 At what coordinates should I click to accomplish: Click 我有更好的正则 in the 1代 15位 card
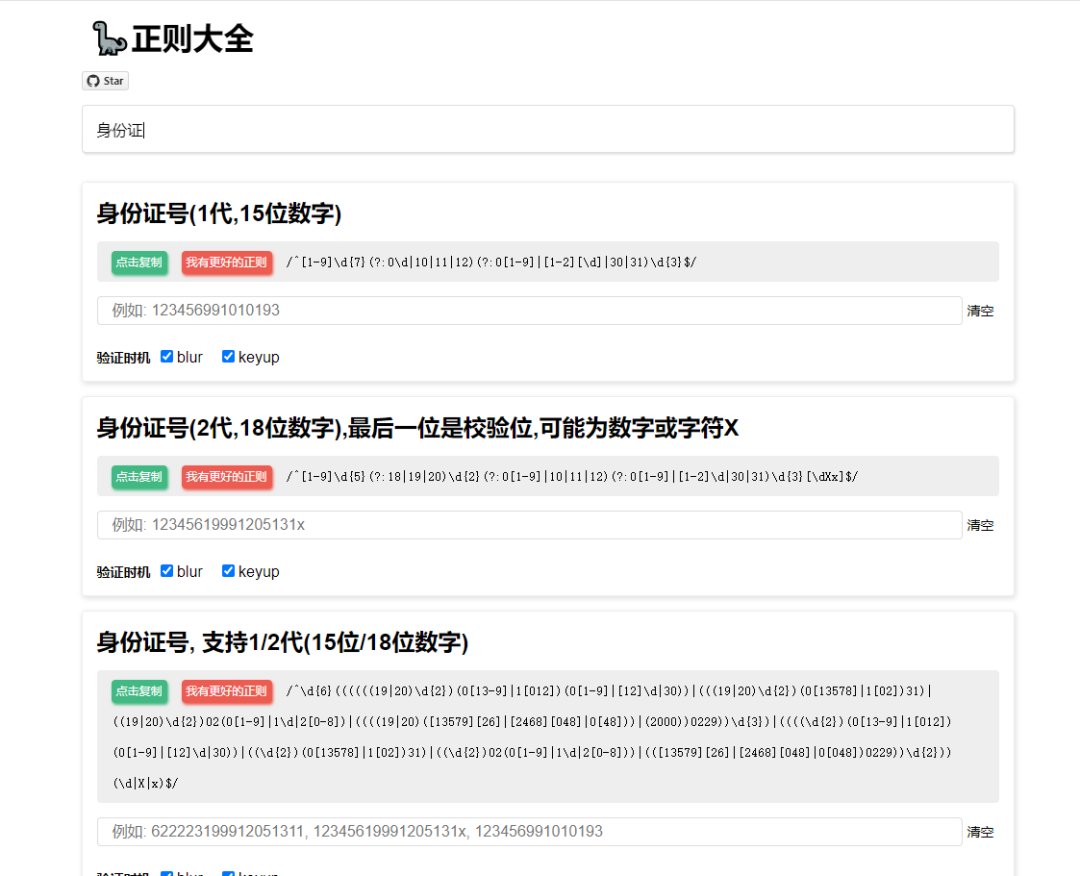(x=227, y=263)
